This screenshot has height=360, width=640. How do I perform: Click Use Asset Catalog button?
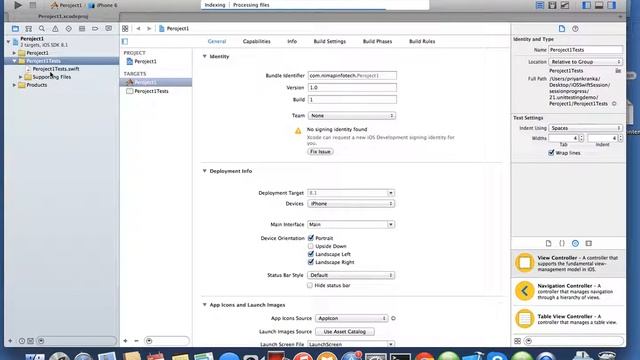pos(345,332)
